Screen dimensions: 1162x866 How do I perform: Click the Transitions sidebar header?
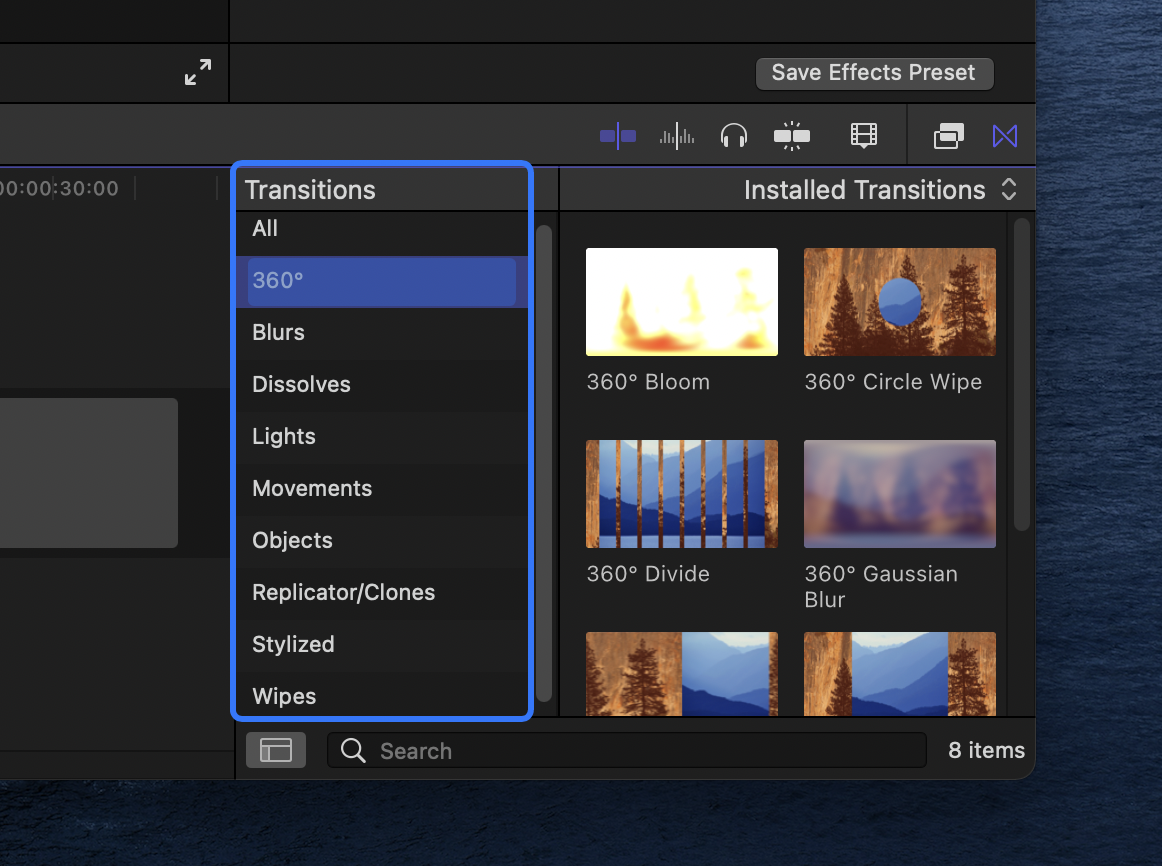click(x=311, y=190)
